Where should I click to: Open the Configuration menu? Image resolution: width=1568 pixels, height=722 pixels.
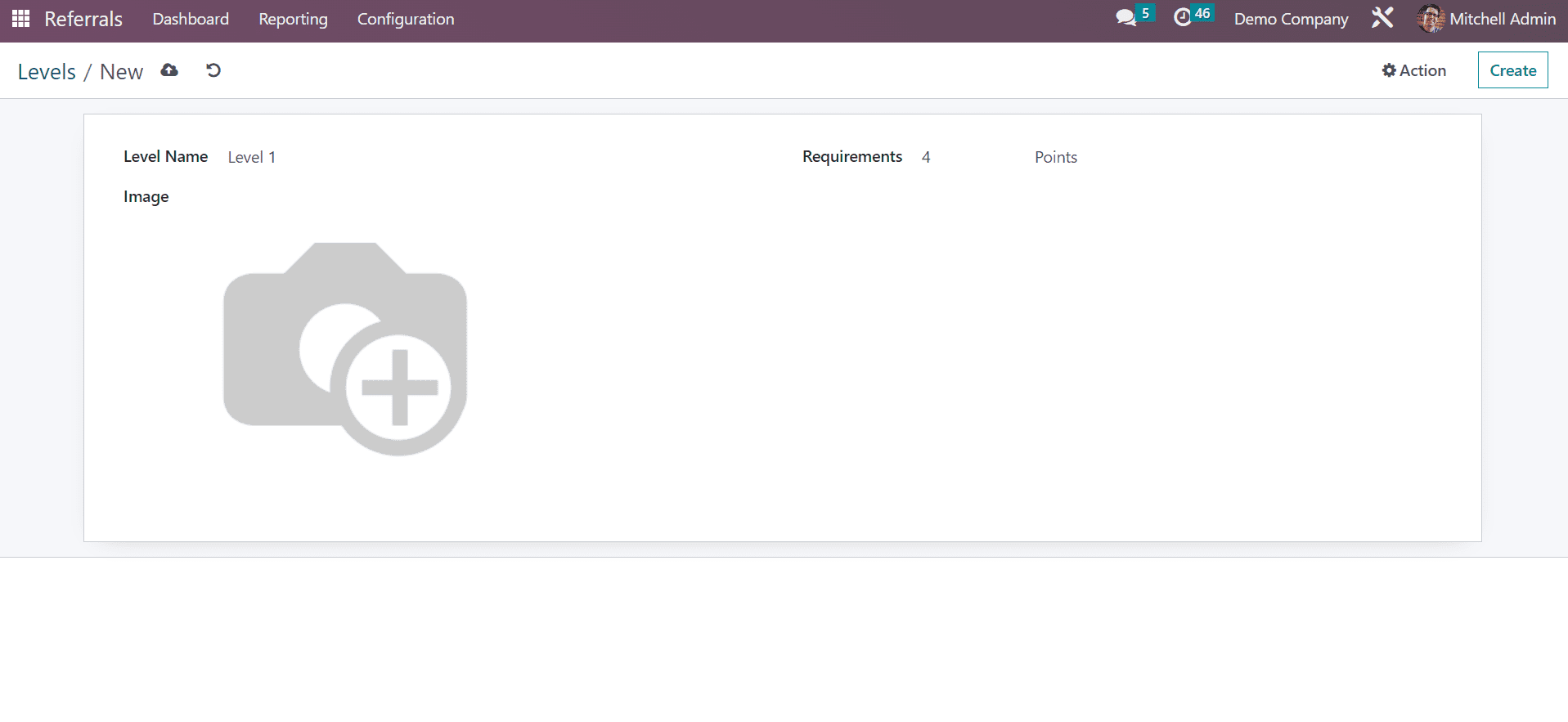(406, 19)
